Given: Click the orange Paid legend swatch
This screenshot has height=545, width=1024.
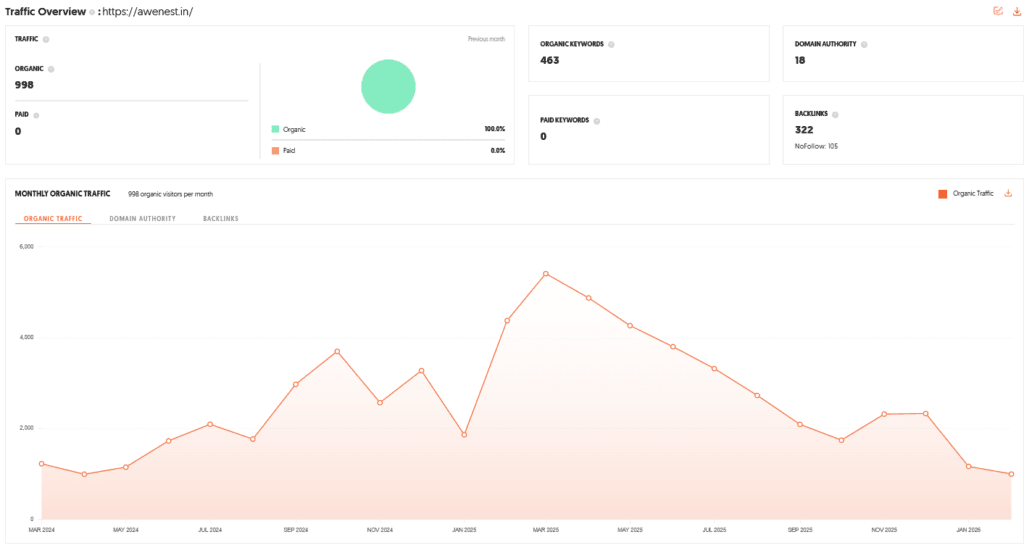Looking at the screenshot, I should click(x=276, y=151).
